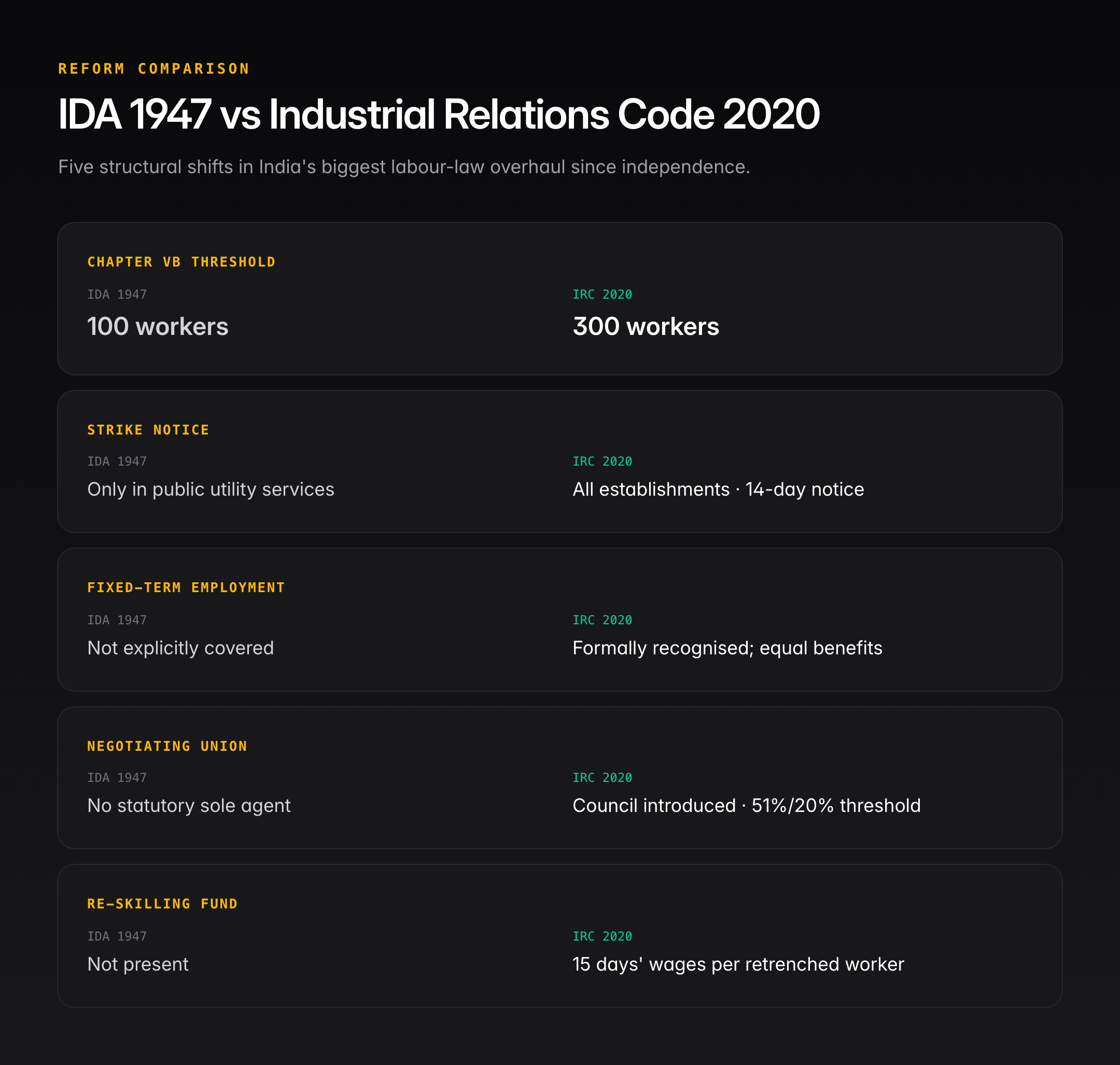Image resolution: width=1120 pixels, height=1065 pixels.
Task: Click Only in public utility services text
Action: pyautogui.click(x=211, y=489)
